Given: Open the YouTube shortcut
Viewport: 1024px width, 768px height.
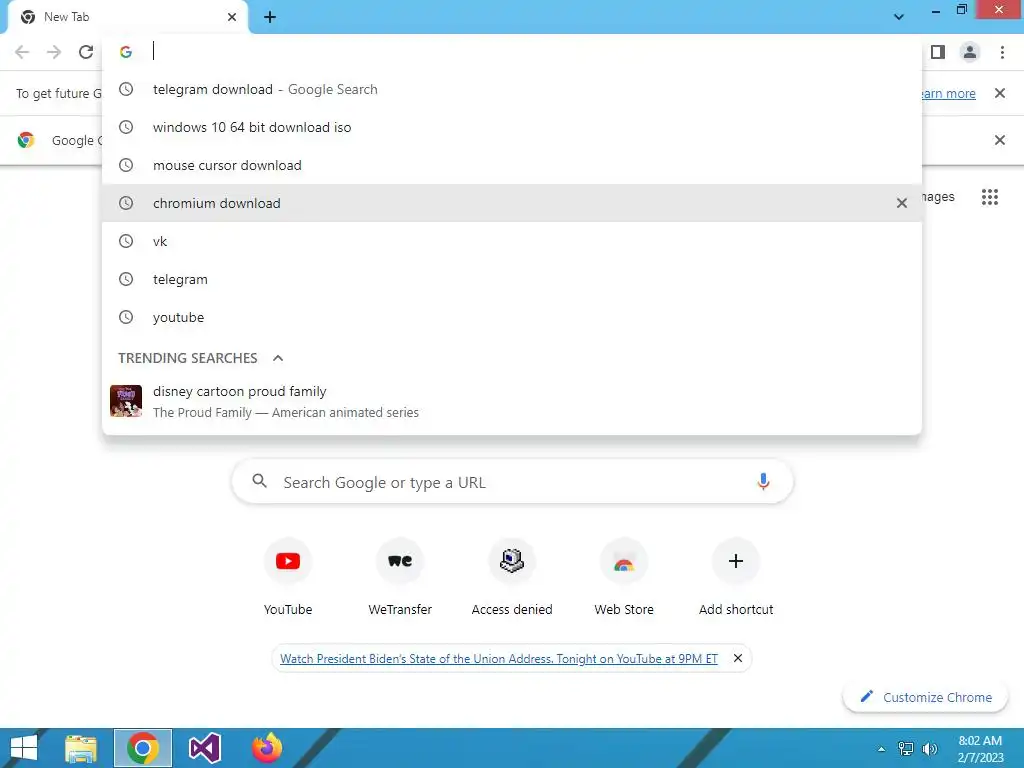Looking at the screenshot, I should [288, 577].
